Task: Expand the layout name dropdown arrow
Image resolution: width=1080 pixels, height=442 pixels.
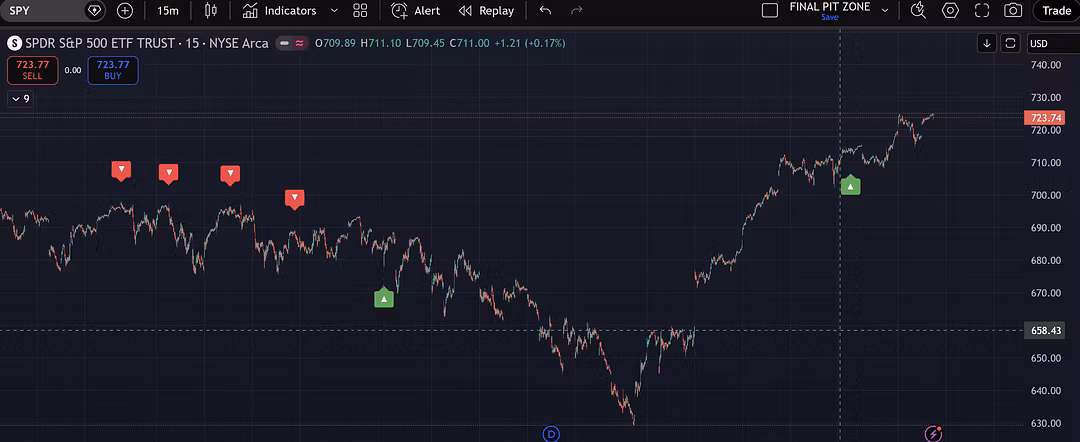Action: pyautogui.click(x=885, y=10)
